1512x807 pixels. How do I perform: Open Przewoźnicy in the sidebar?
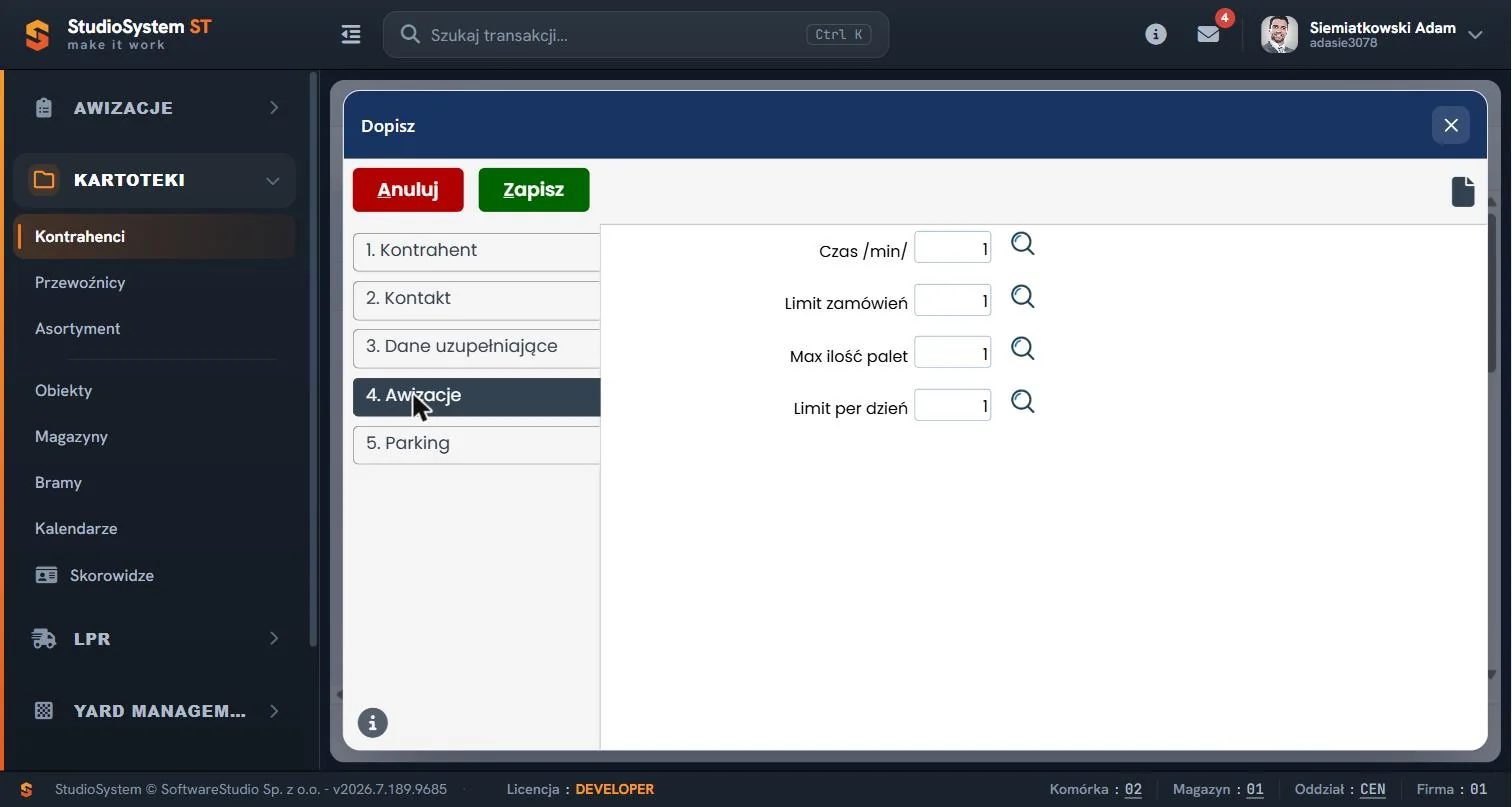point(80,283)
